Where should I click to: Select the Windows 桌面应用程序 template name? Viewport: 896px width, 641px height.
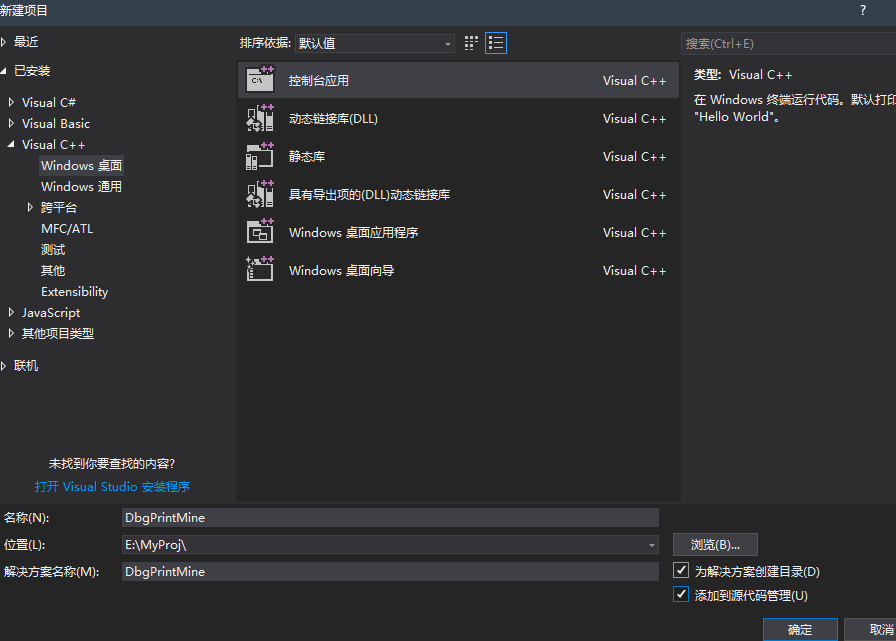[x=353, y=233]
